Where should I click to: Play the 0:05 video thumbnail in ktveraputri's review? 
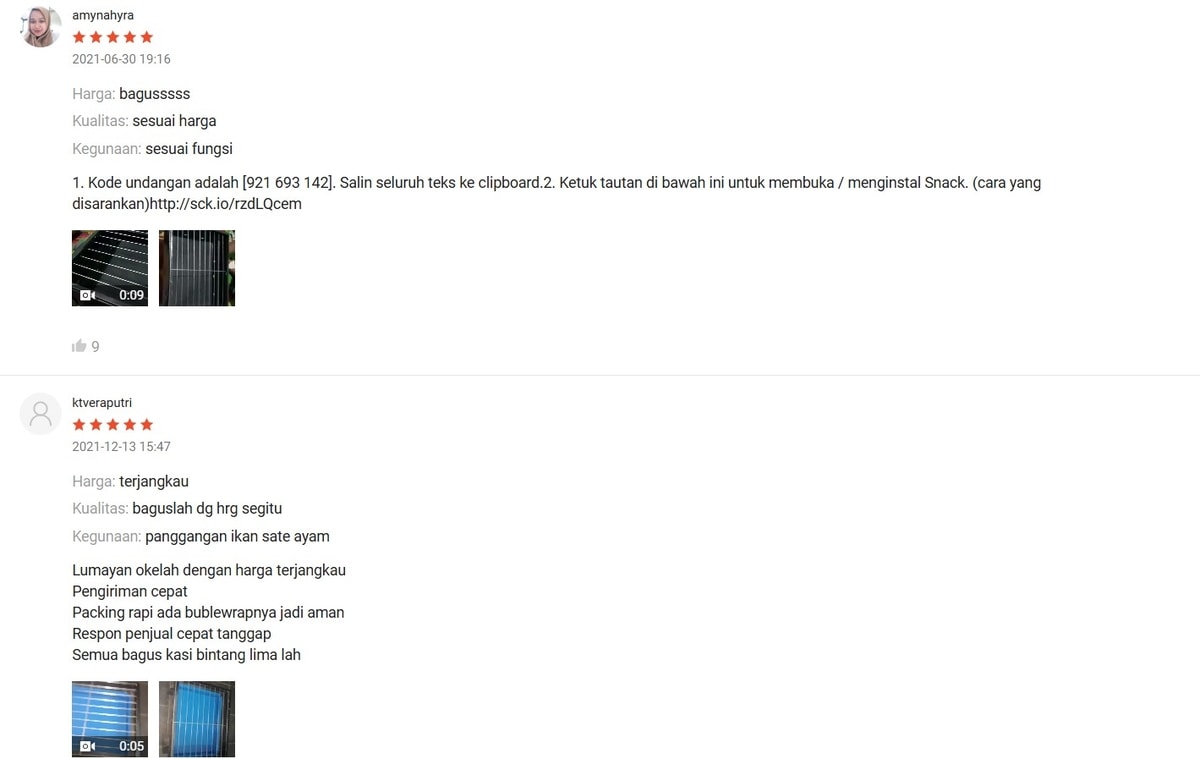(110, 719)
